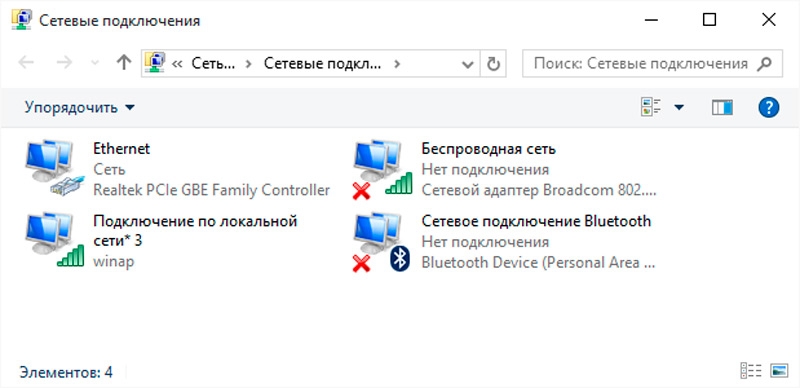
Task: Click the Ethernet name label
Action: [121, 149]
